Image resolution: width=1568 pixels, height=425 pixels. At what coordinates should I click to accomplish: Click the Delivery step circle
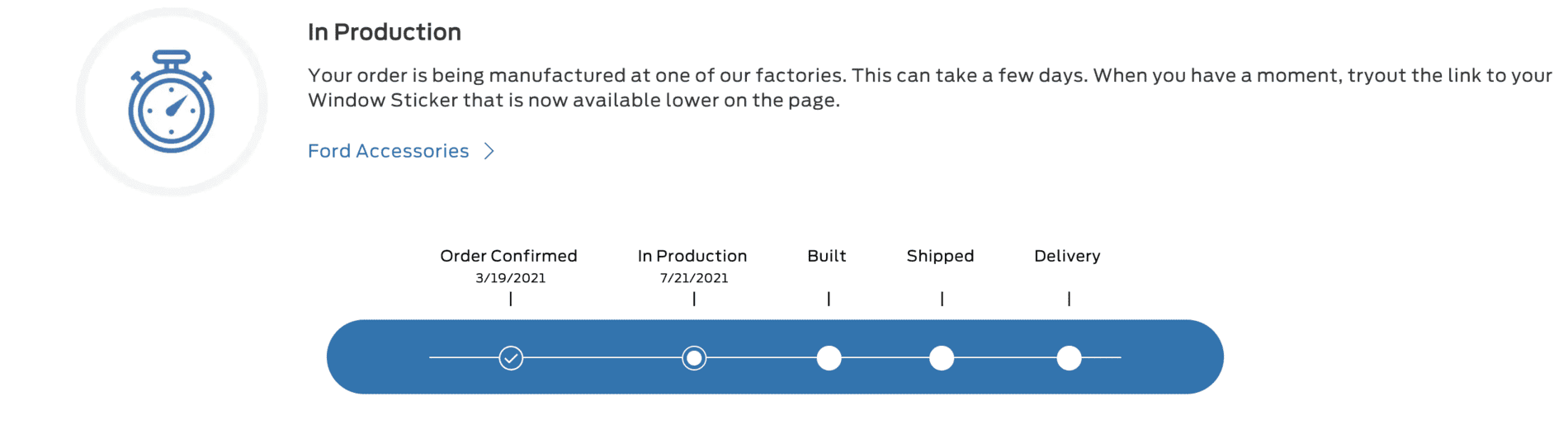pos(1069,358)
